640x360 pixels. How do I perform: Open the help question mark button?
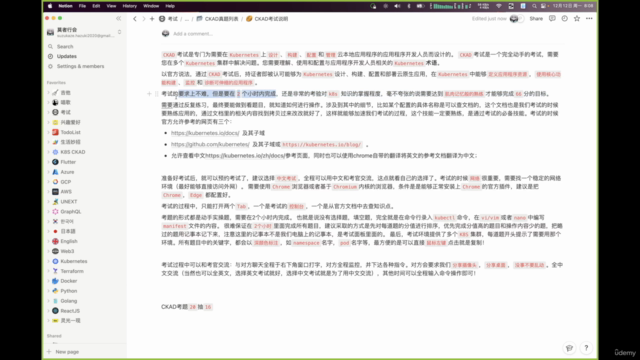tap(586, 348)
